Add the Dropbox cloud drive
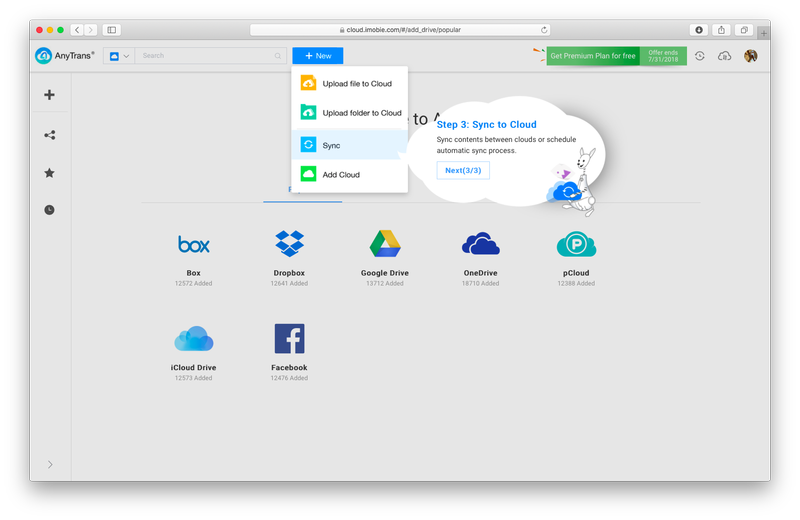 tap(289, 258)
